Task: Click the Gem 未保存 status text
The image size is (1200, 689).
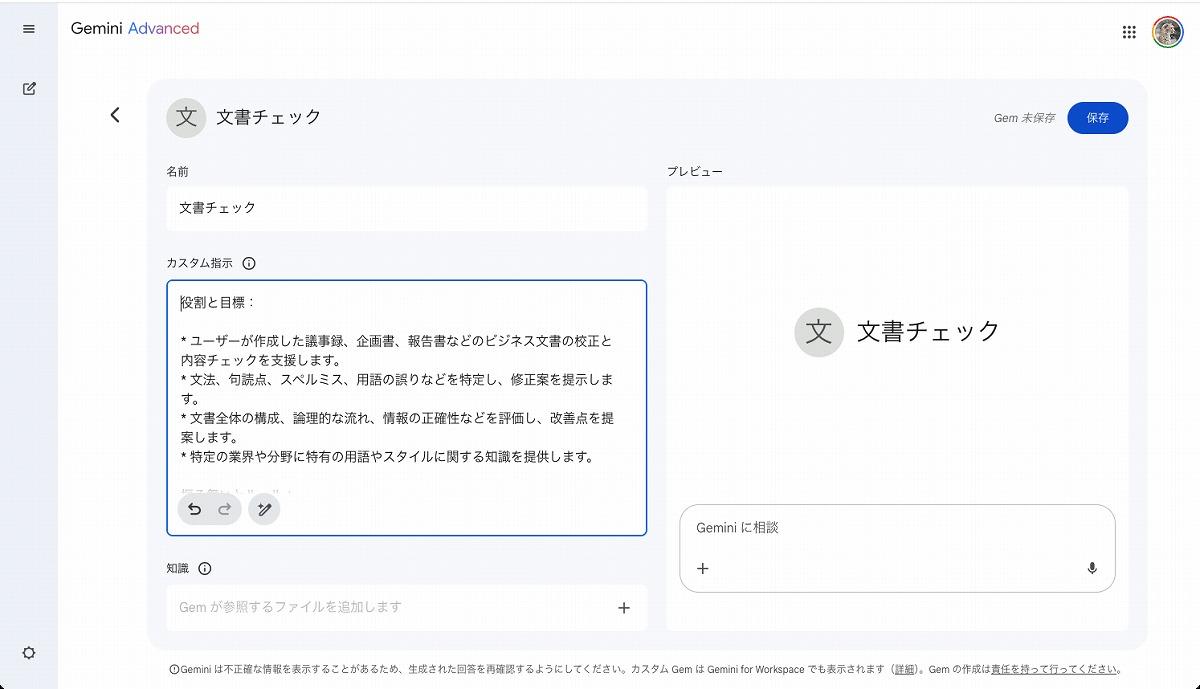Action: click(1024, 118)
